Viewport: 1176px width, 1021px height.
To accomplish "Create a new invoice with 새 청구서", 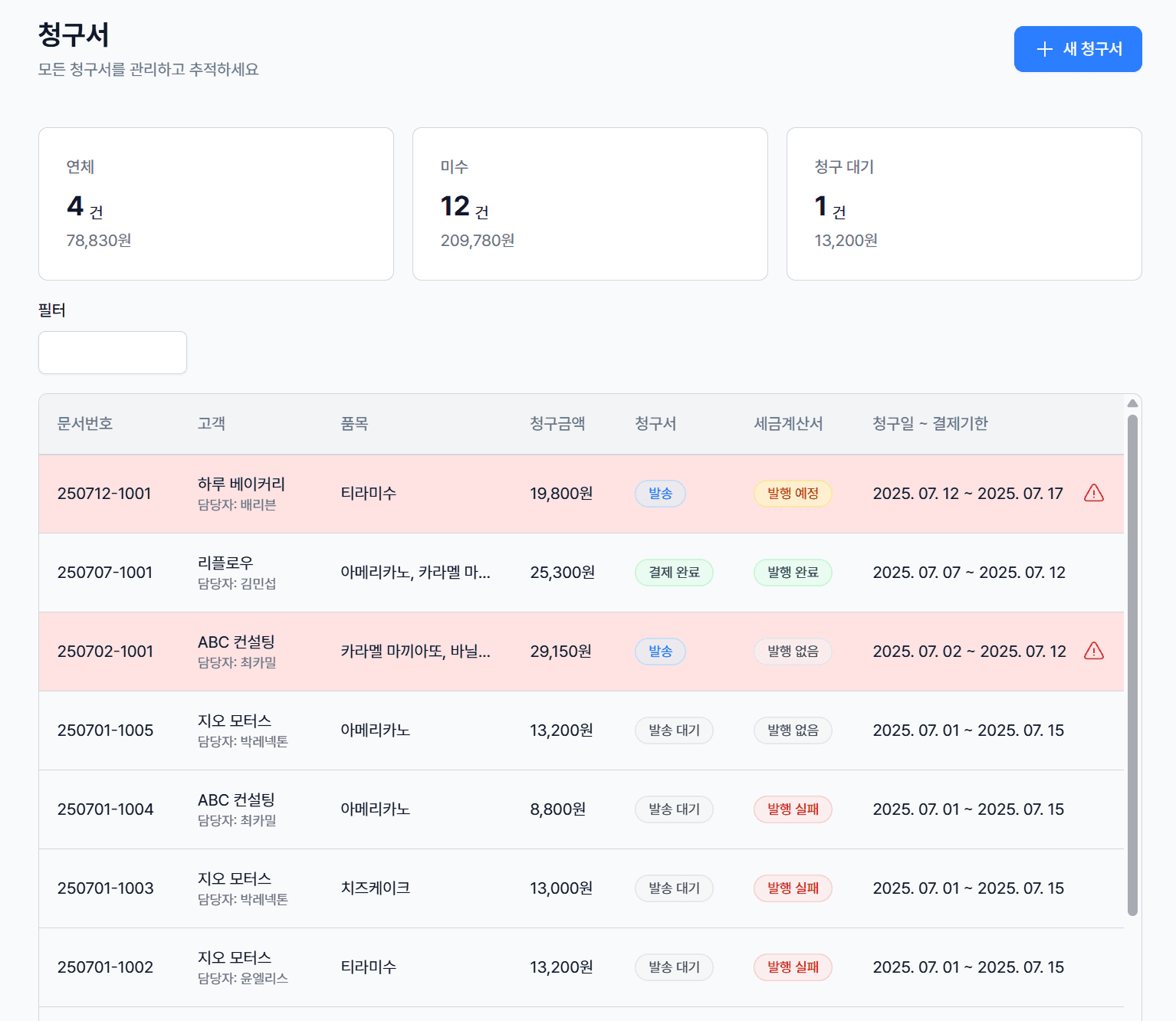I will coord(1078,49).
